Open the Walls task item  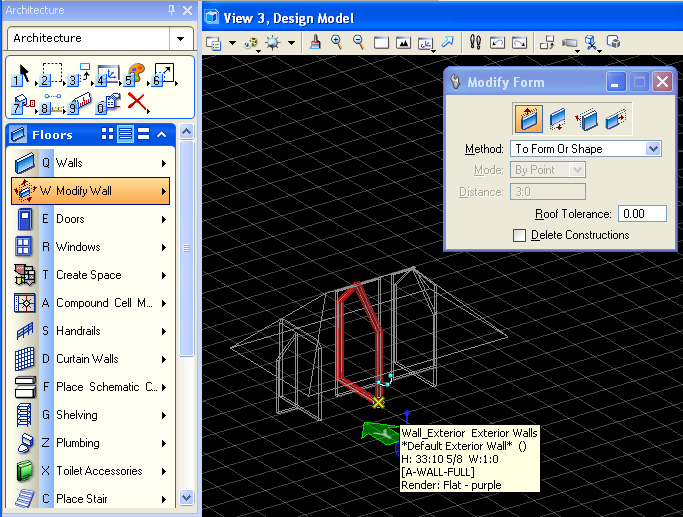point(91,163)
